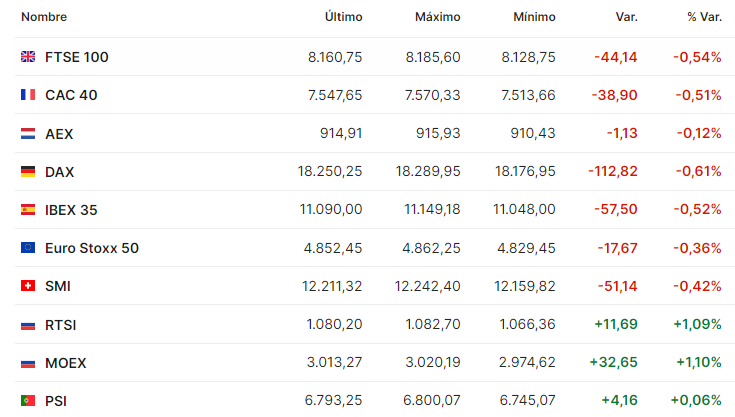Click the French flag icon beside CAC 40

point(28,95)
